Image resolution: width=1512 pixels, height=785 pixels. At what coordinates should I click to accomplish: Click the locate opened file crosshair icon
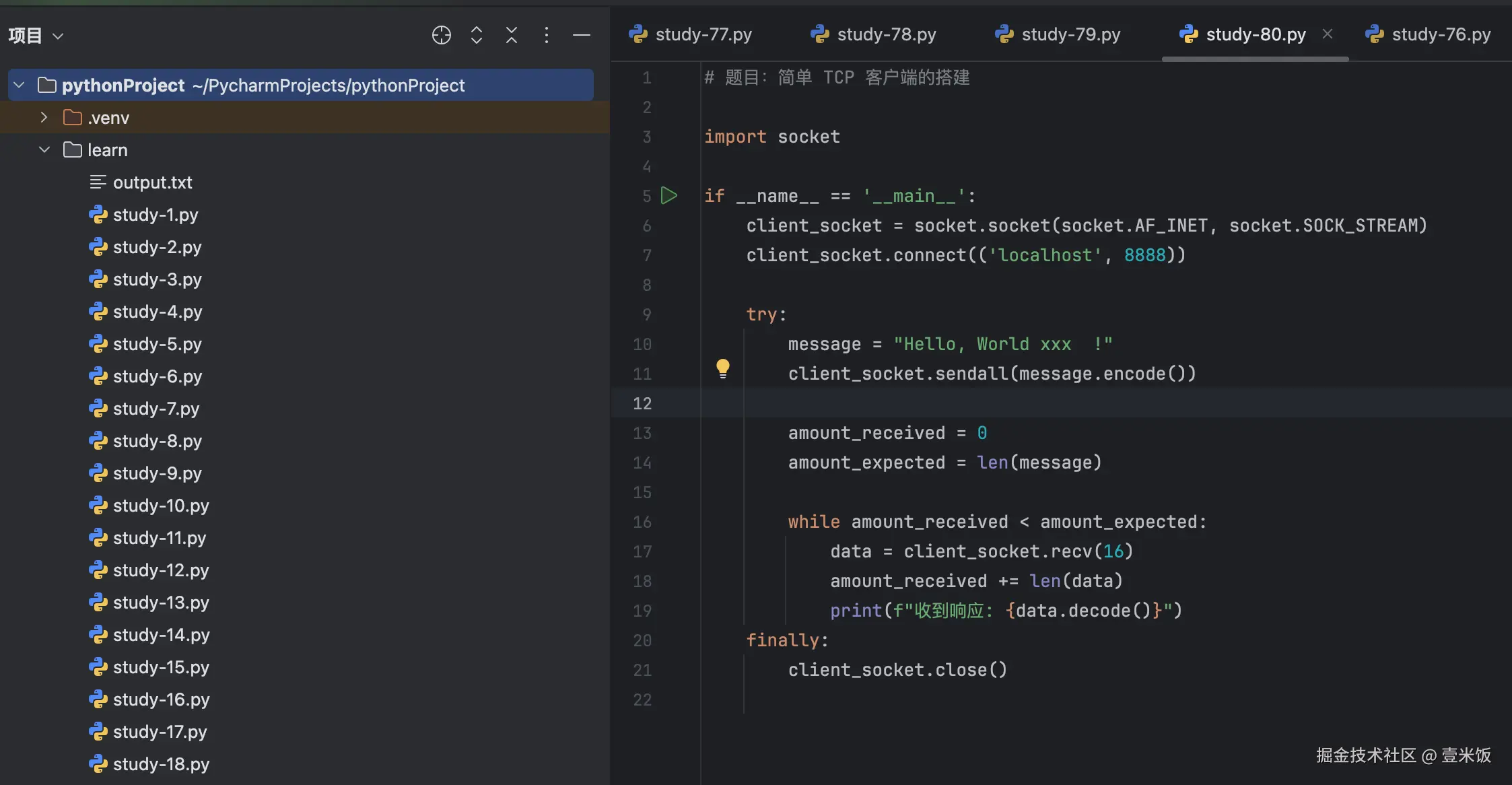click(441, 35)
